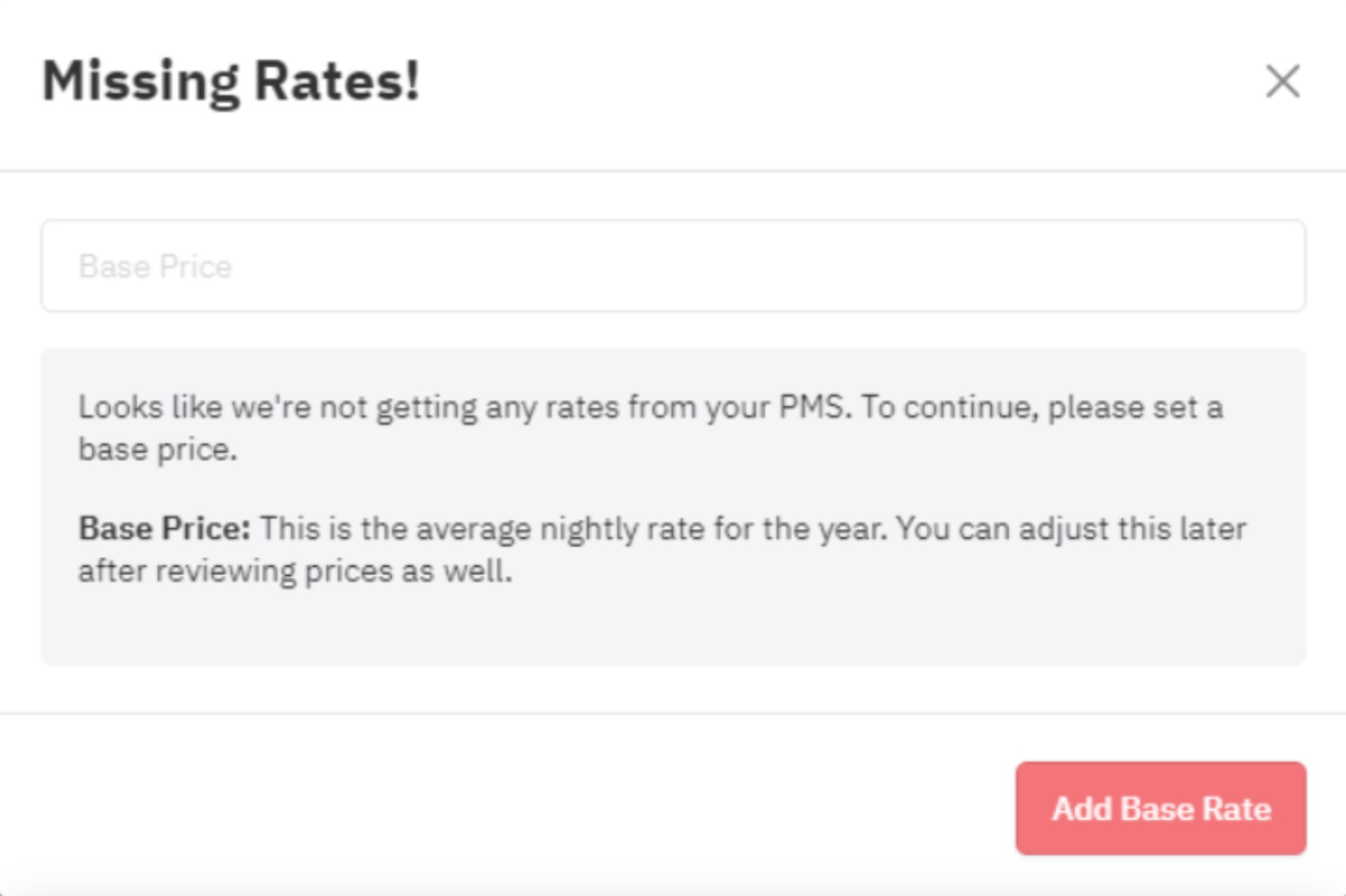Click the word Rates! in the title
1346x896 pixels.
pos(337,81)
